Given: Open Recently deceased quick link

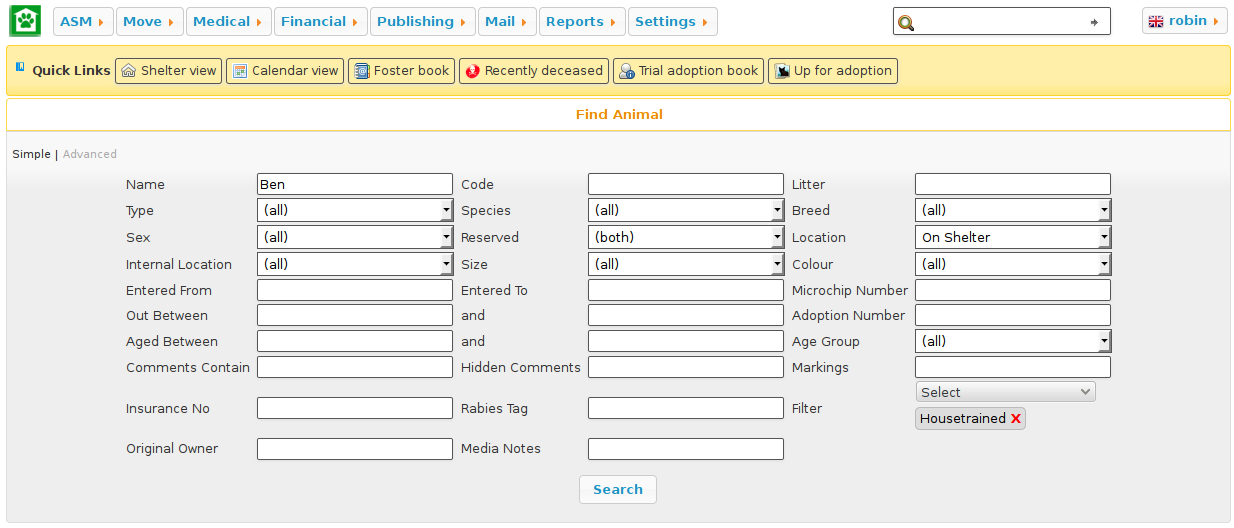Looking at the screenshot, I should coord(533,71).
